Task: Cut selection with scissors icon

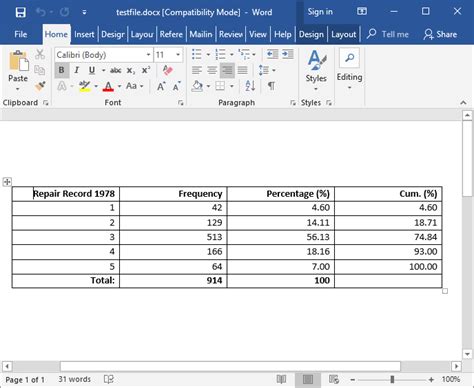Action: (x=40, y=54)
